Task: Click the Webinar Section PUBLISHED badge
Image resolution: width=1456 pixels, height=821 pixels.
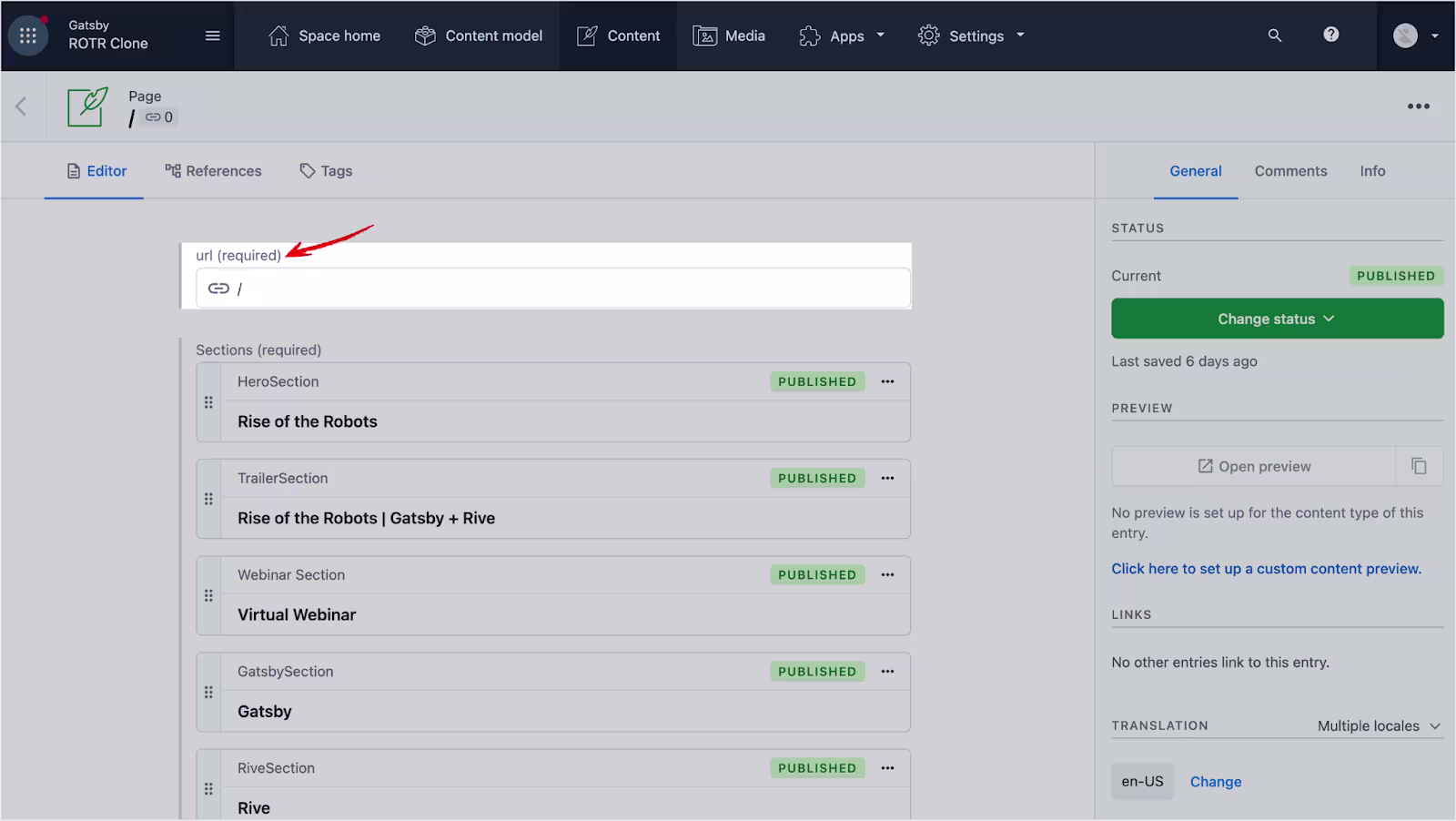Action: (x=817, y=574)
